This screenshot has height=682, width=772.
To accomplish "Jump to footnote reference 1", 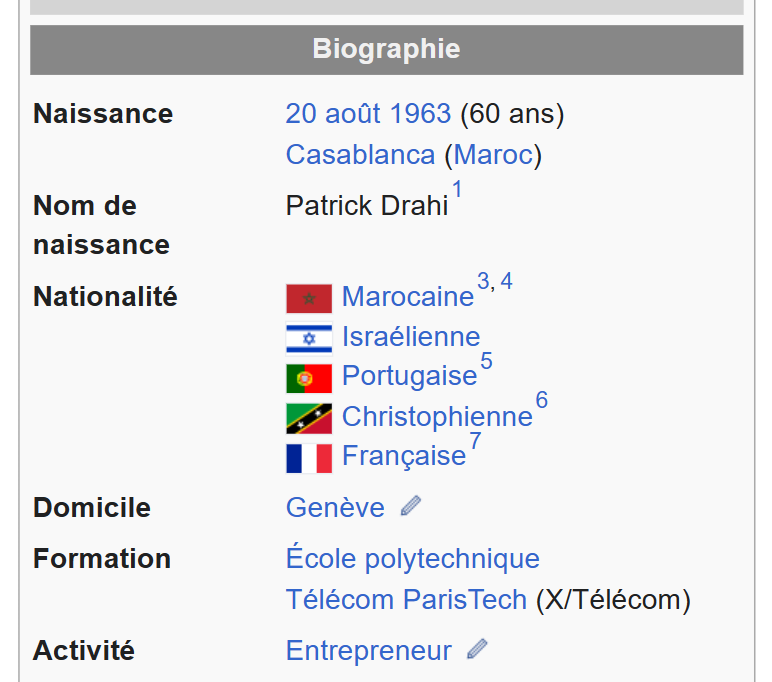I will click(457, 190).
